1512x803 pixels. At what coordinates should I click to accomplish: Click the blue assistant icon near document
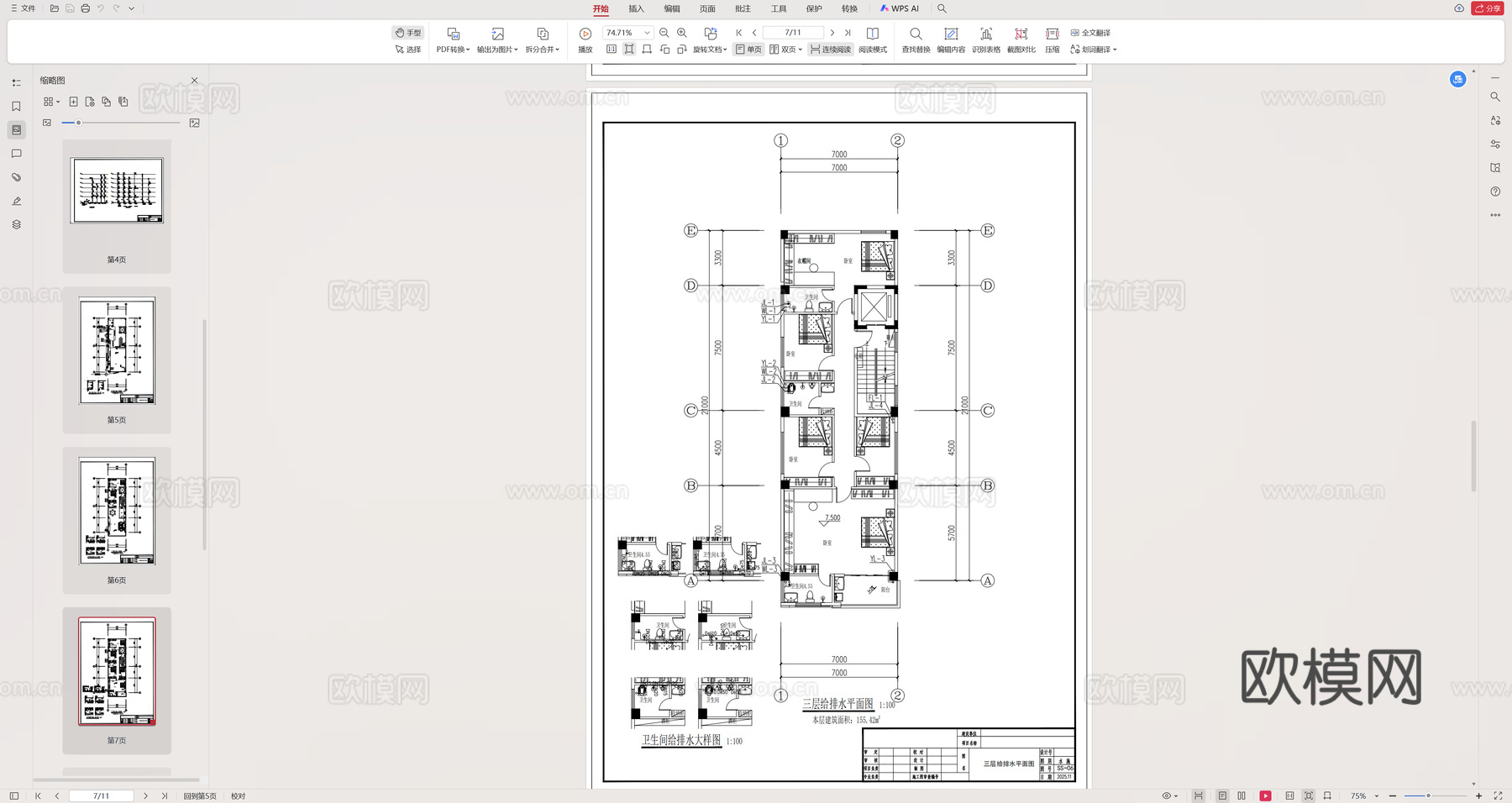(x=1458, y=79)
